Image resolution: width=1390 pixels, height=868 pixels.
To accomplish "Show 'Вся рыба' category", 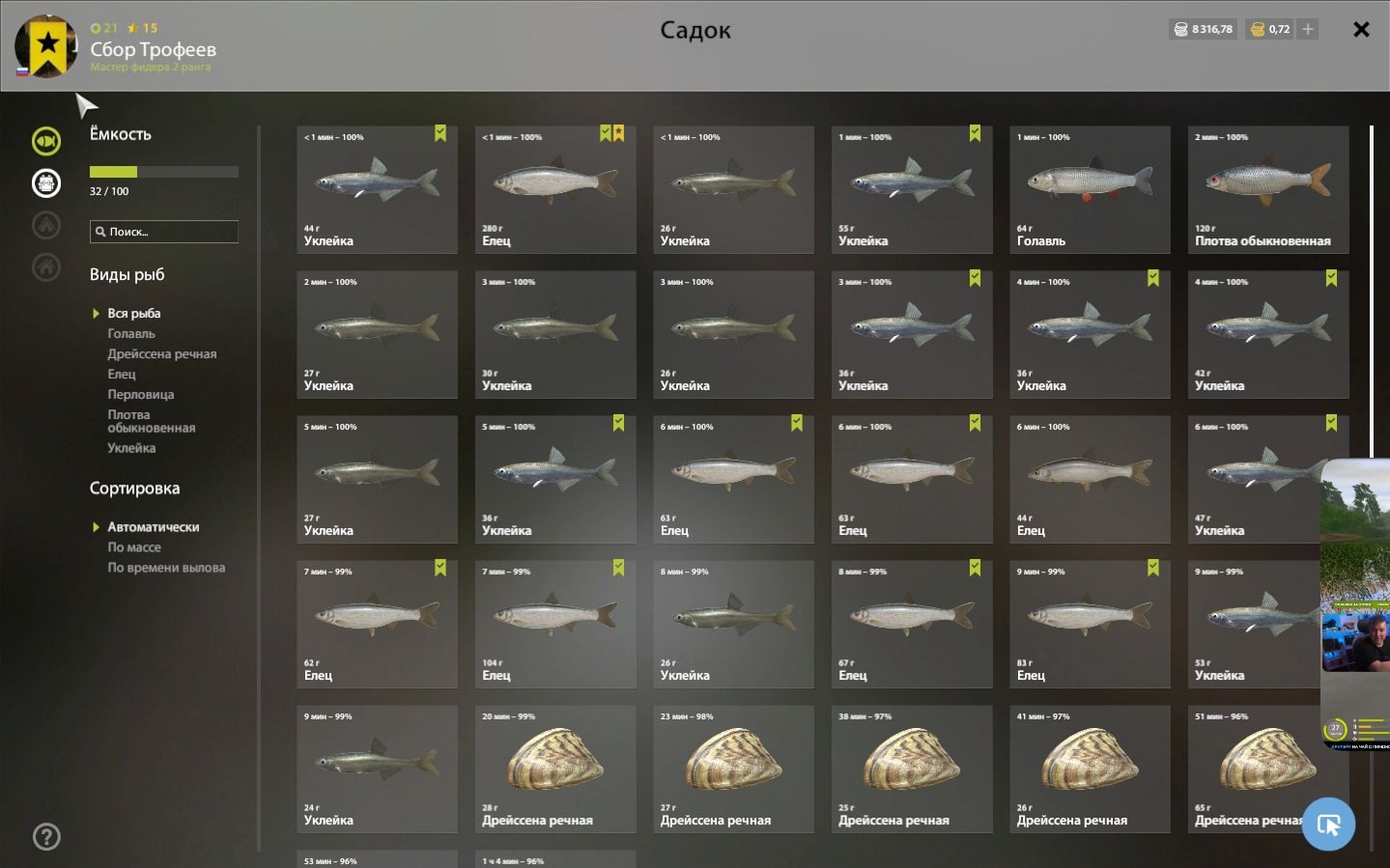I will (133, 314).
